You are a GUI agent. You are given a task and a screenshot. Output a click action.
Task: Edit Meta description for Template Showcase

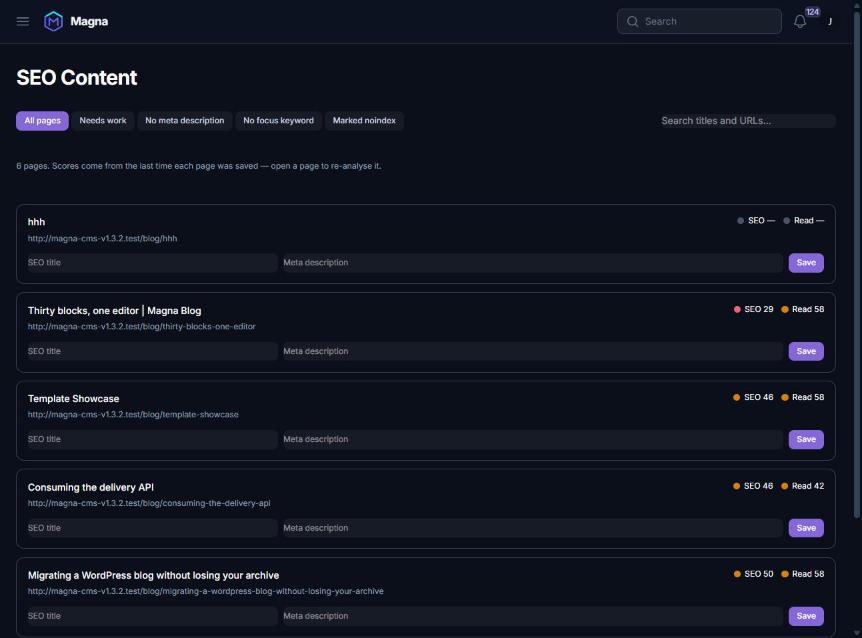pyautogui.click(x=532, y=439)
